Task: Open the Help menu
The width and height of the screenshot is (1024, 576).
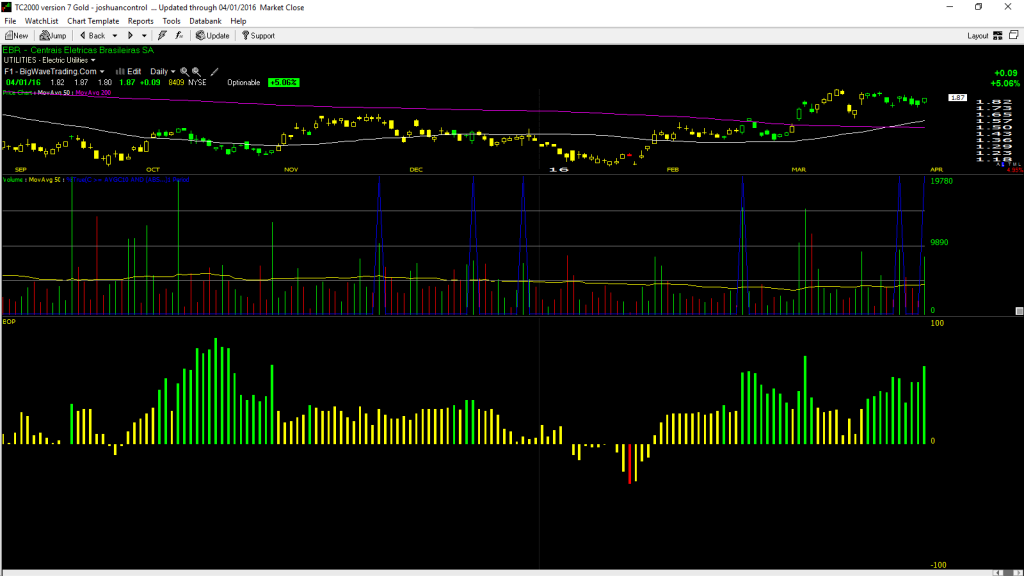Action: pos(238,21)
